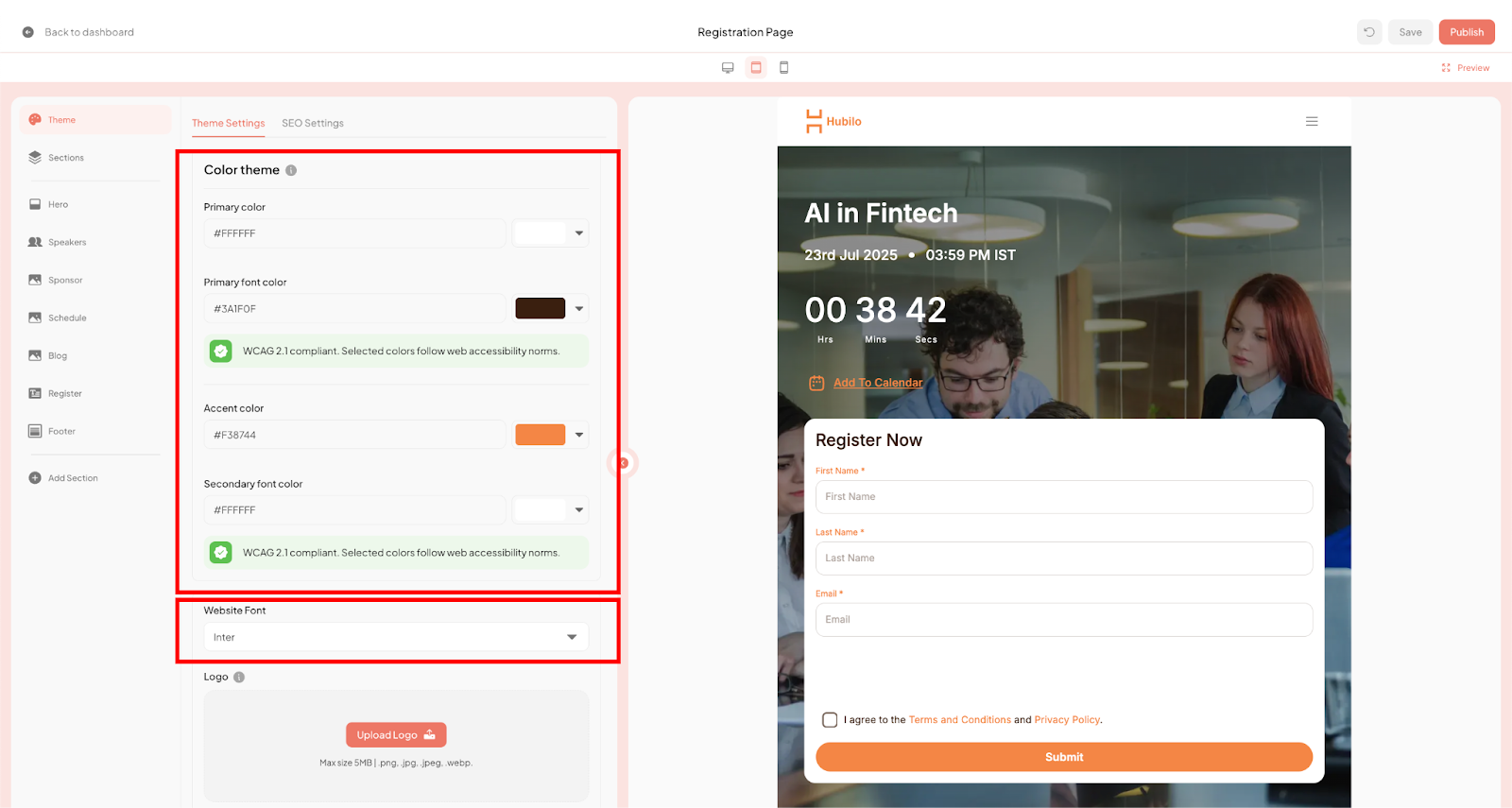Image resolution: width=1512 pixels, height=808 pixels.
Task: Open the Primary color picker dropdown arrow
Action: coord(579,233)
